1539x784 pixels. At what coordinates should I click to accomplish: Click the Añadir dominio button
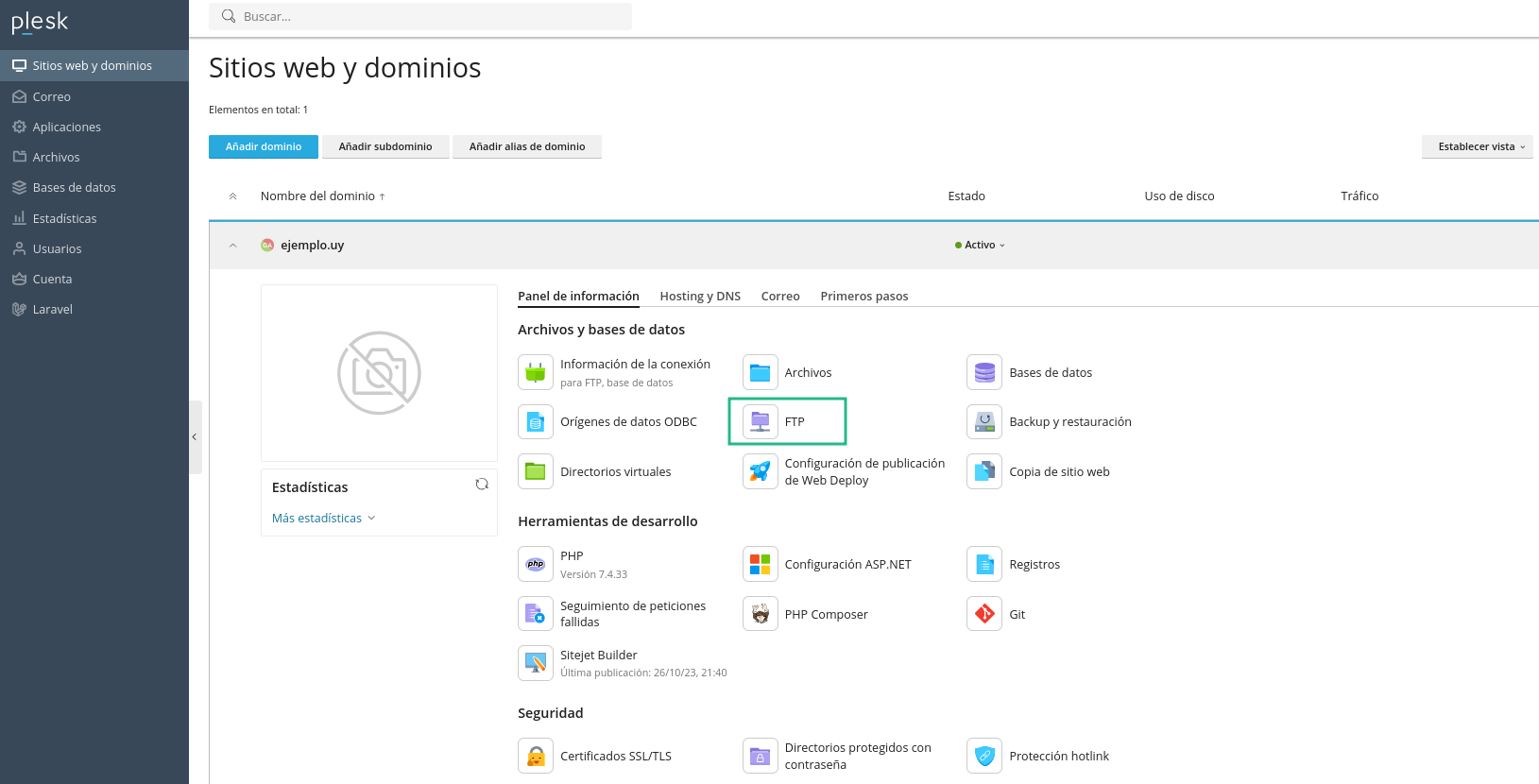pos(264,146)
